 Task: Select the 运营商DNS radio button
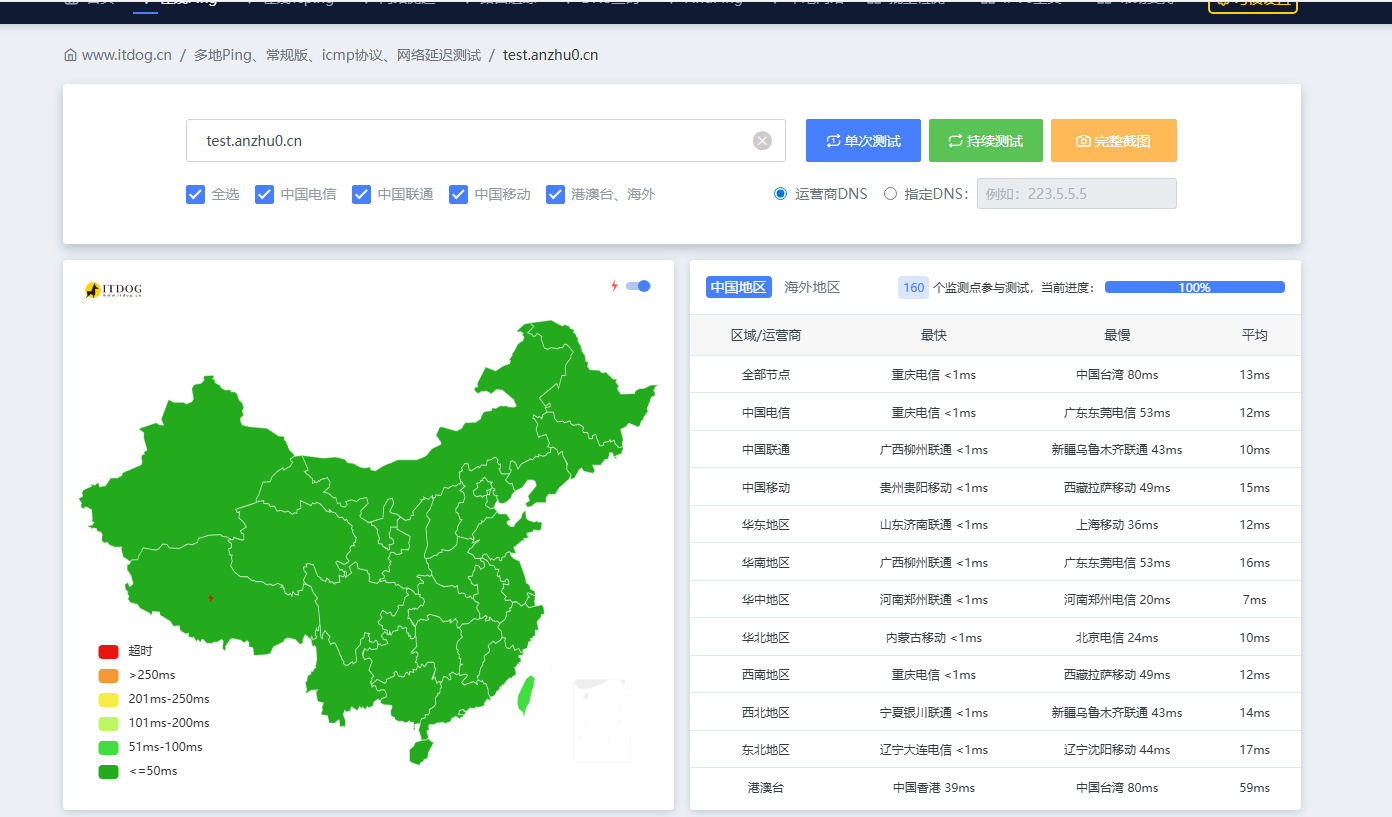pyautogui.click(x=781, y=194)
